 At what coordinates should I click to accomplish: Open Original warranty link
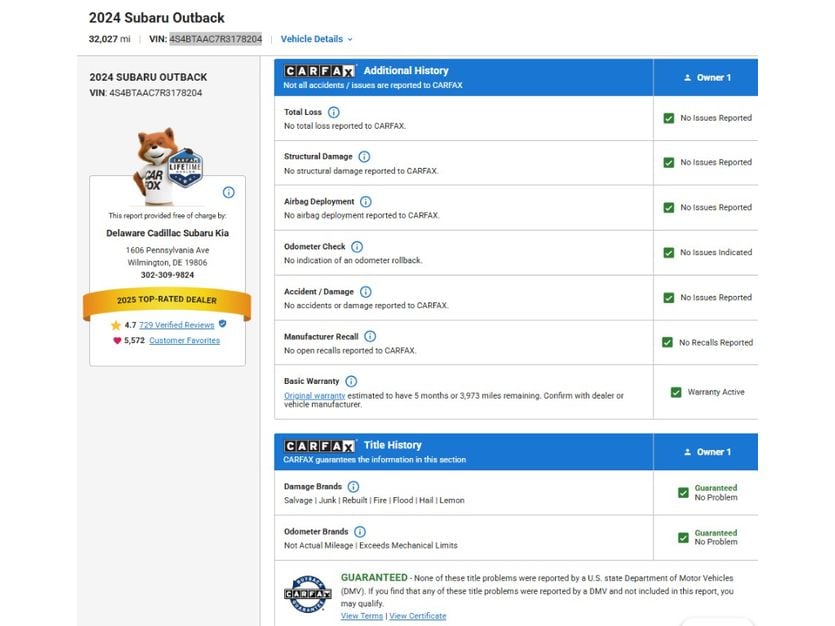[315, 396]
